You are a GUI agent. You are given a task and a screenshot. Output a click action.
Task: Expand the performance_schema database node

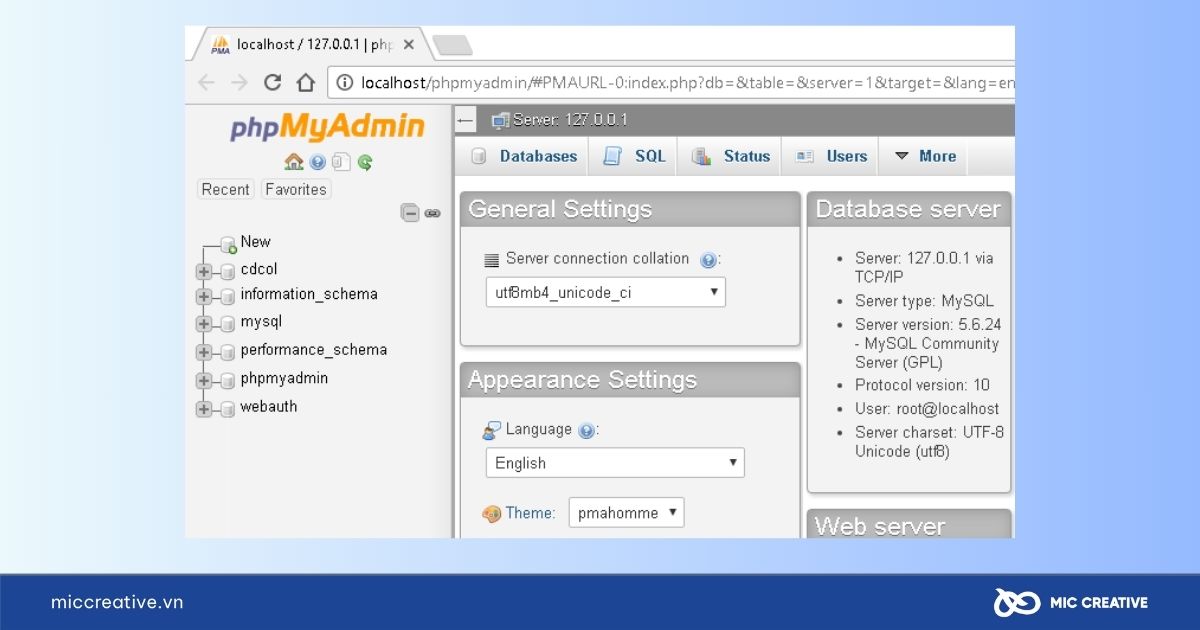pos(204,351)
